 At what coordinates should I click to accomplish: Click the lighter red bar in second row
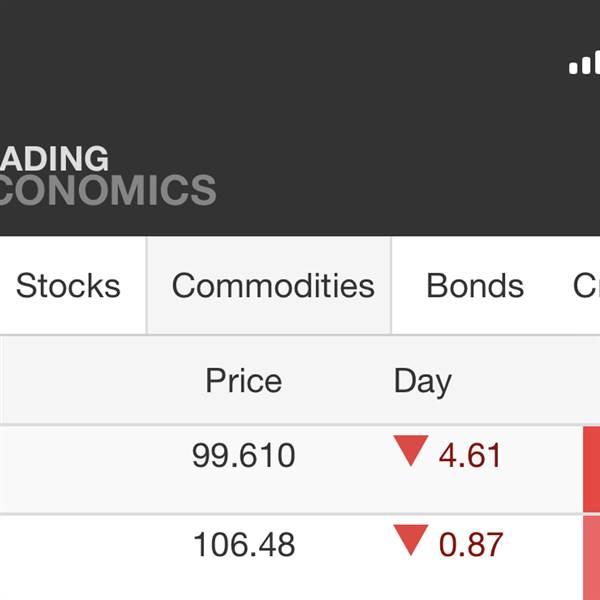click(x=592, y=558)
